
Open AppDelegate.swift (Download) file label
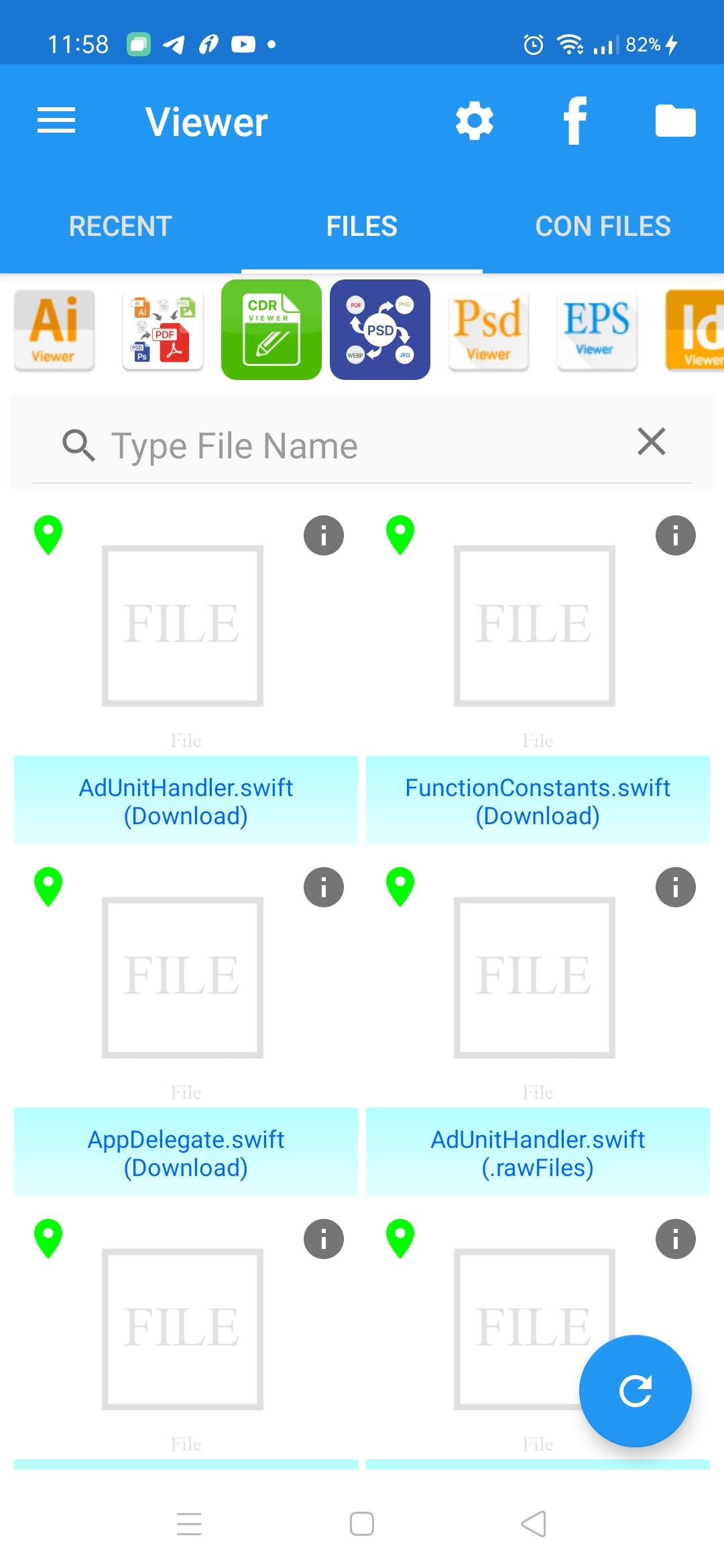[x=186, y=1153]
